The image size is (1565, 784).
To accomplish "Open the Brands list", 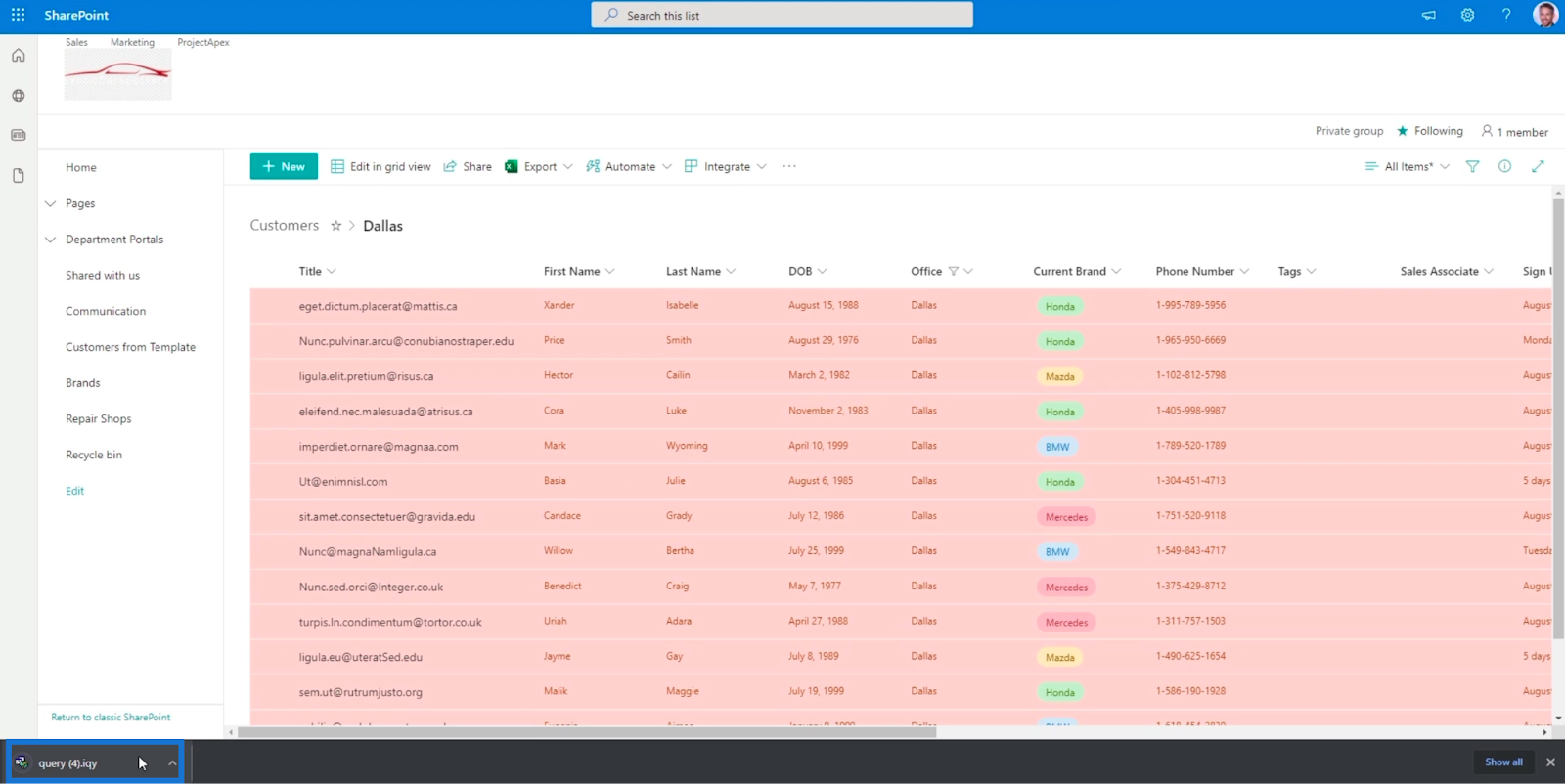I will [x=83, y=383].
